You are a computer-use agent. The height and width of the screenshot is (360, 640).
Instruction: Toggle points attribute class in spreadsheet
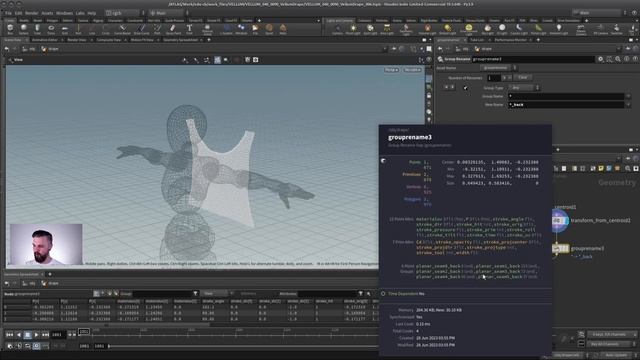96,293
